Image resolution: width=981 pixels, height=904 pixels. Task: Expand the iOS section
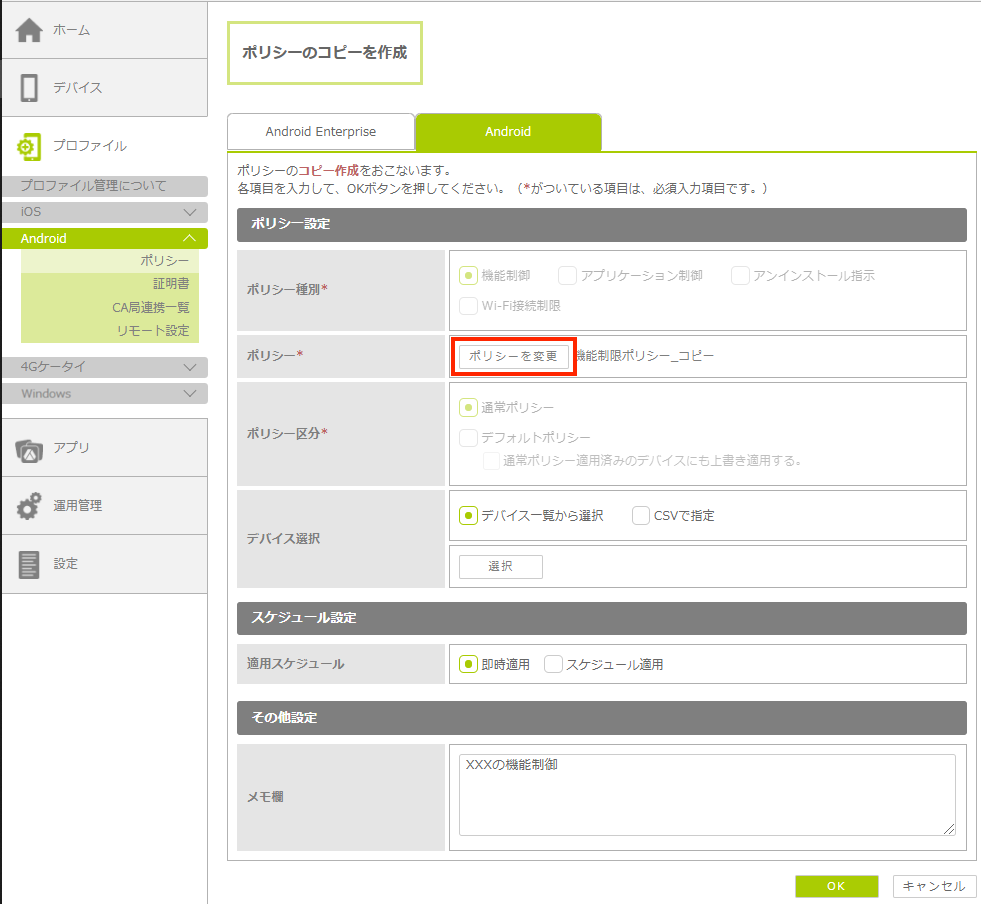point(104,212)
